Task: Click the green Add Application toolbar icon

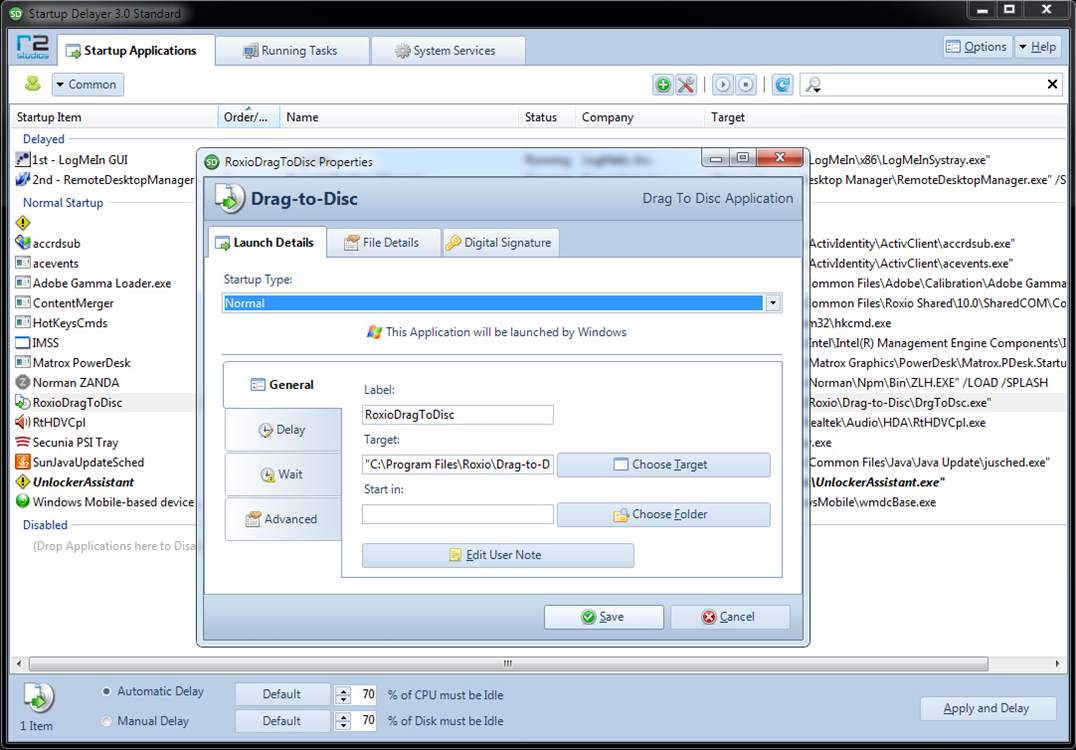Action: [x=663, y=84]
